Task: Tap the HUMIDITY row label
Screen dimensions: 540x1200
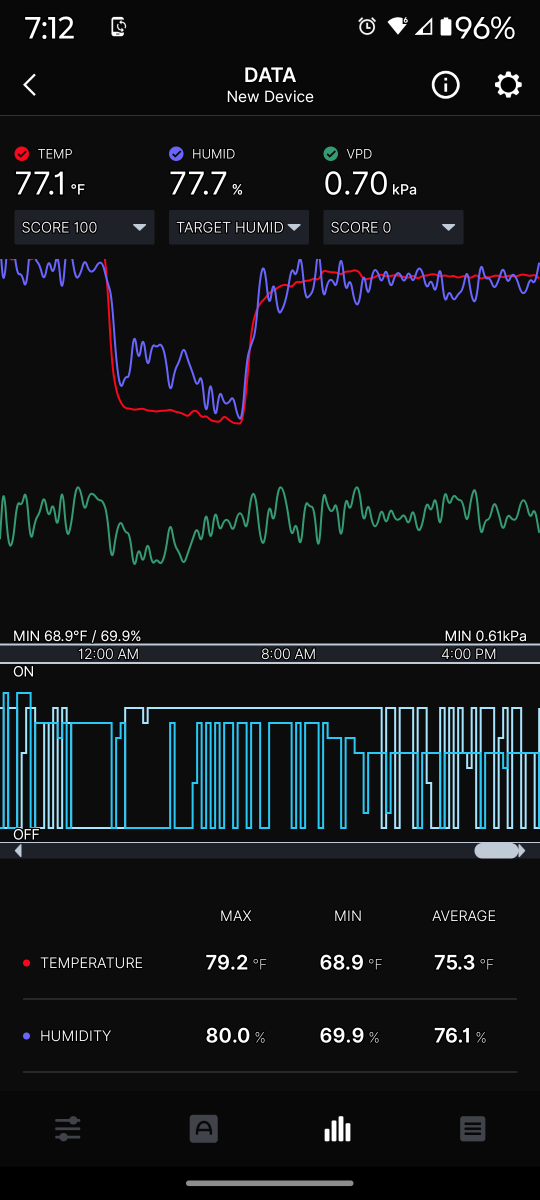Action: click(x=75, y=1036)
